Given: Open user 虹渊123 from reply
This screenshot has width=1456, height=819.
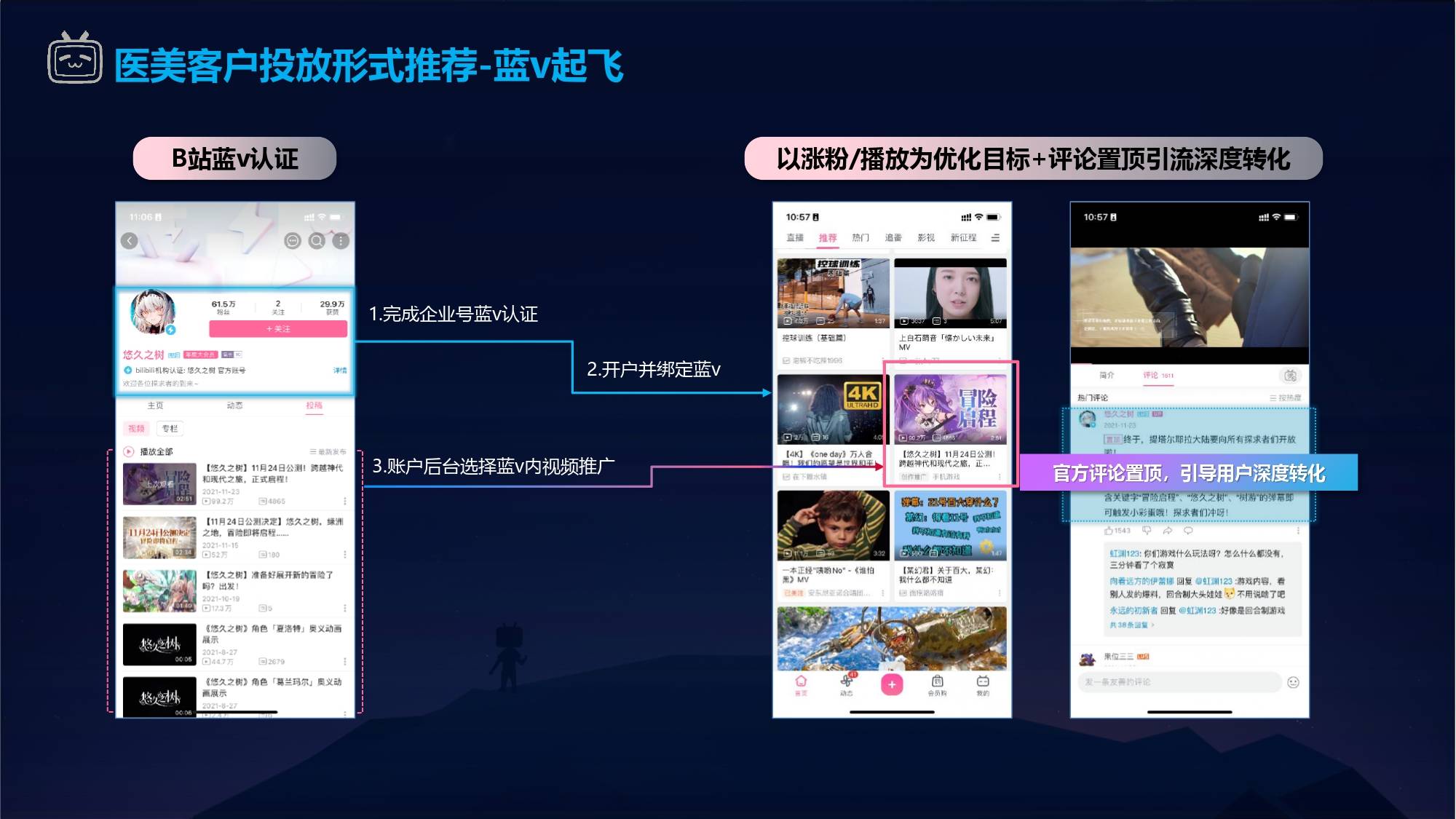Looking at the screenshot, I should 1125,554.
